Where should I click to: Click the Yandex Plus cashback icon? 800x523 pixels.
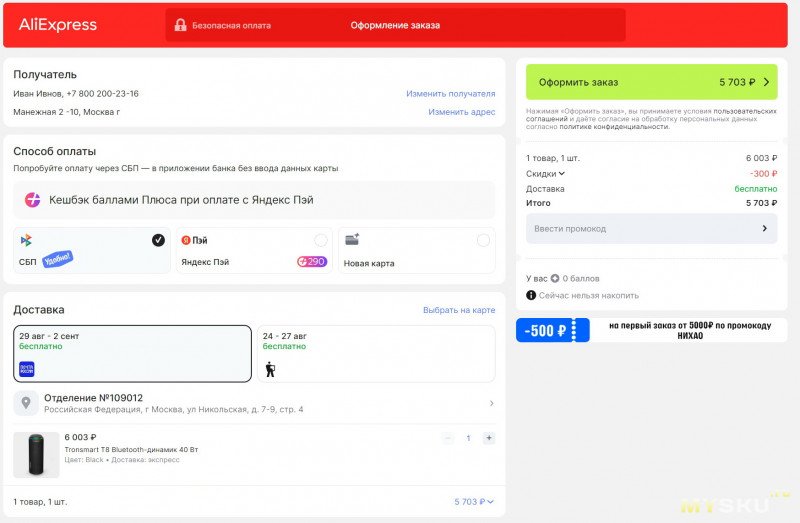click(x=33, y=200)
